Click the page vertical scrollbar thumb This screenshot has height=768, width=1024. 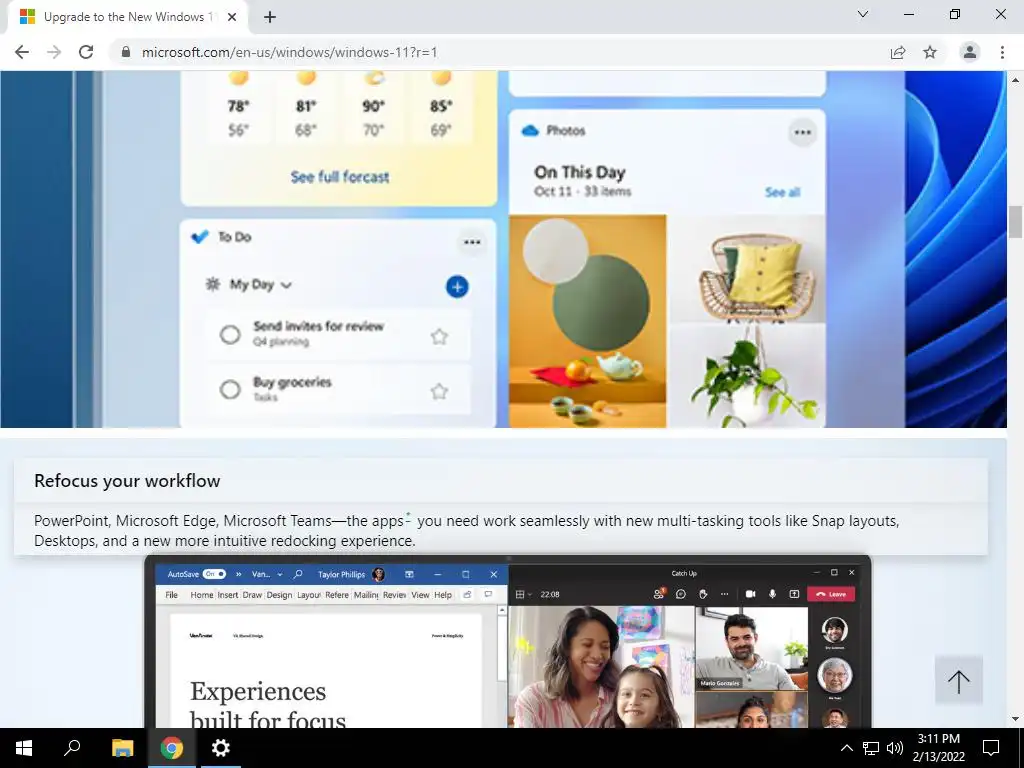click(1015, 222)
